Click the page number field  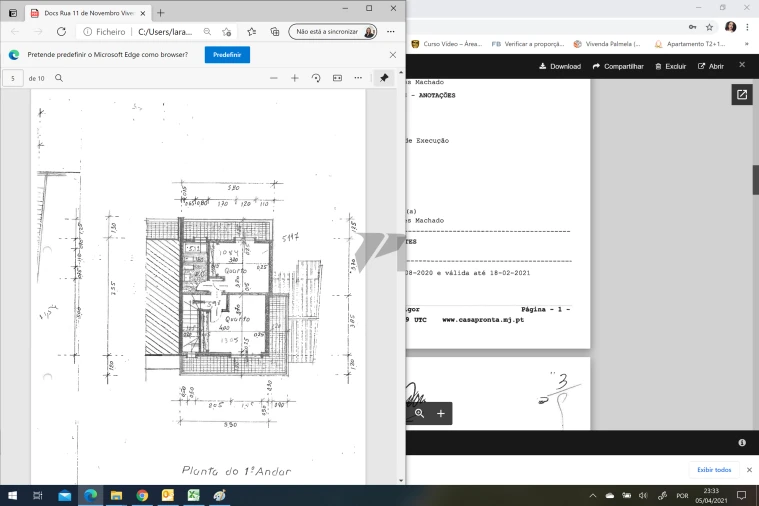tap(13, 78)
